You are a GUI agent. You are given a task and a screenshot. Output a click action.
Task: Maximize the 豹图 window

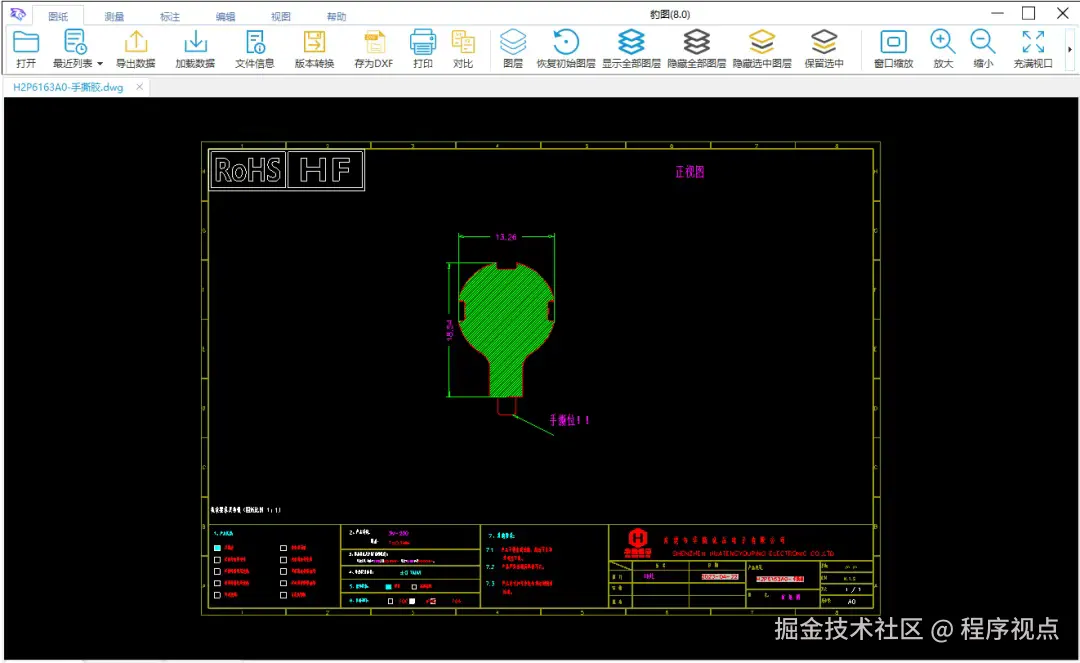[x=1028, y=13]
